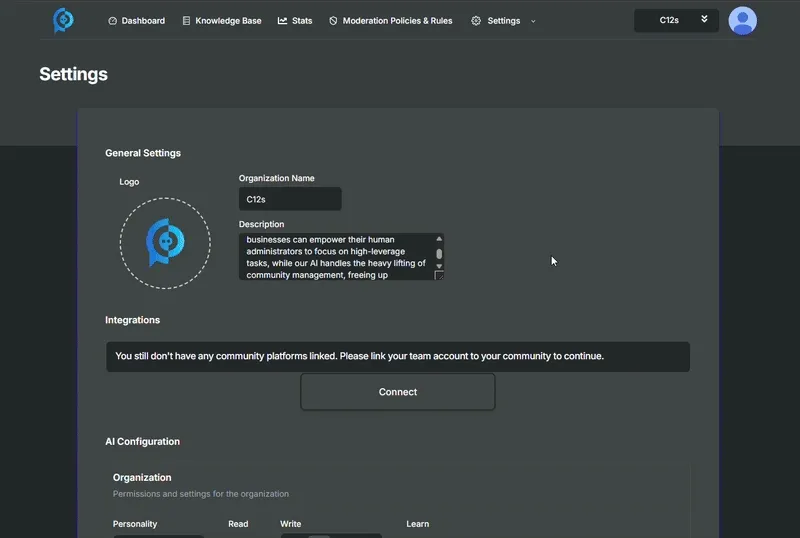
Task: Click the double chevron in the organization selector
Action: (704, 20)
